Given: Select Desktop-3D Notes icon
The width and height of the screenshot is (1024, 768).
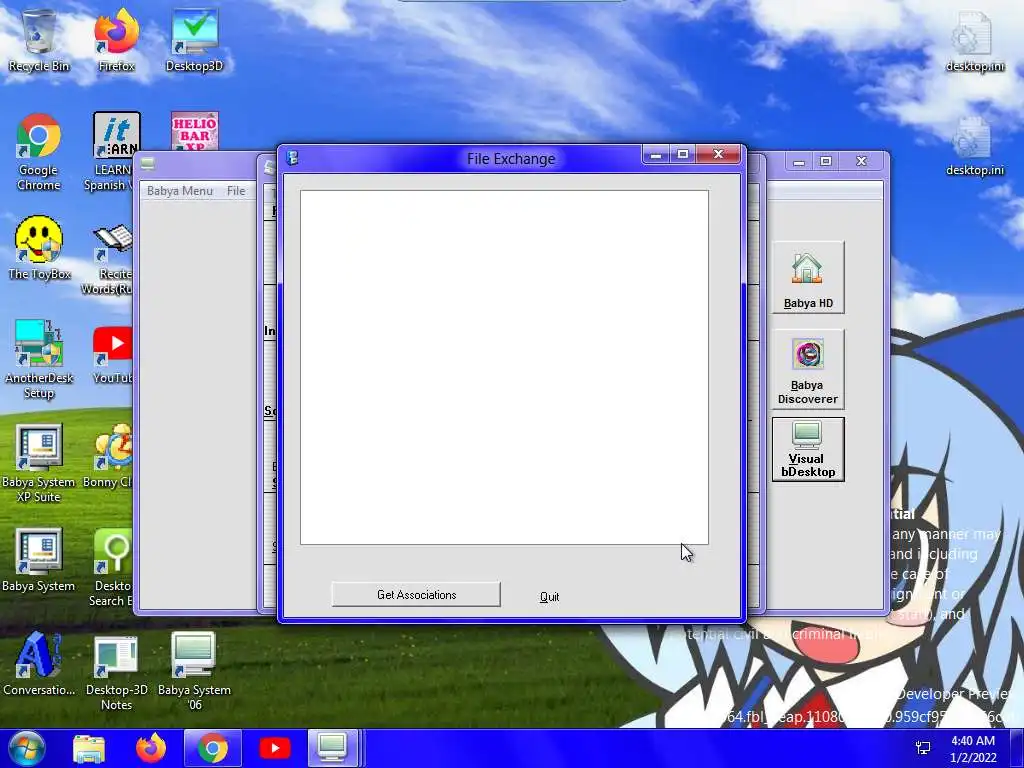Looking at the screenshot, I should 116,671.
